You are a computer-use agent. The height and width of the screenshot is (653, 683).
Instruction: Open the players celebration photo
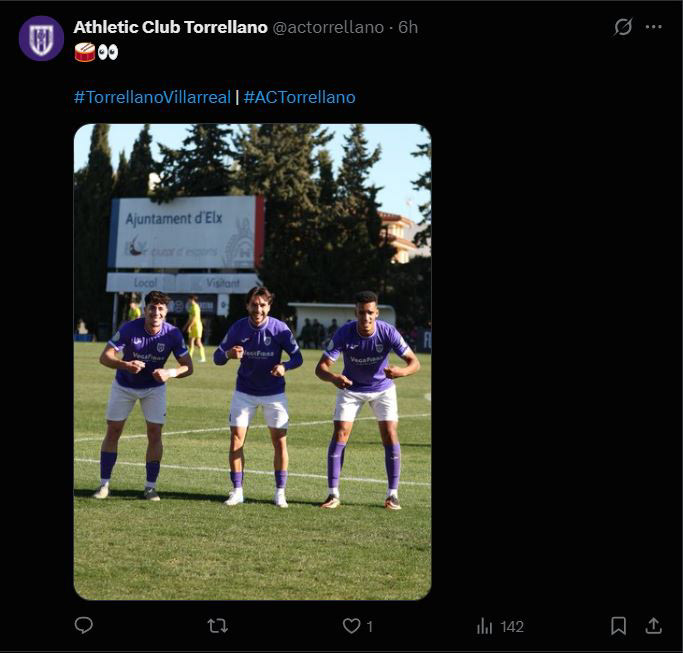tap(253, 362)
